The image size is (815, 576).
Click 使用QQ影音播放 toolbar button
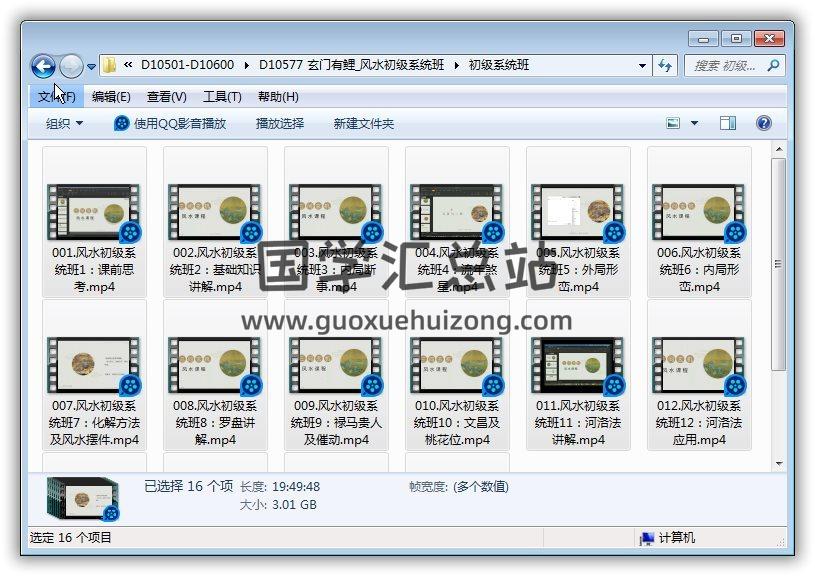(170, 124)
